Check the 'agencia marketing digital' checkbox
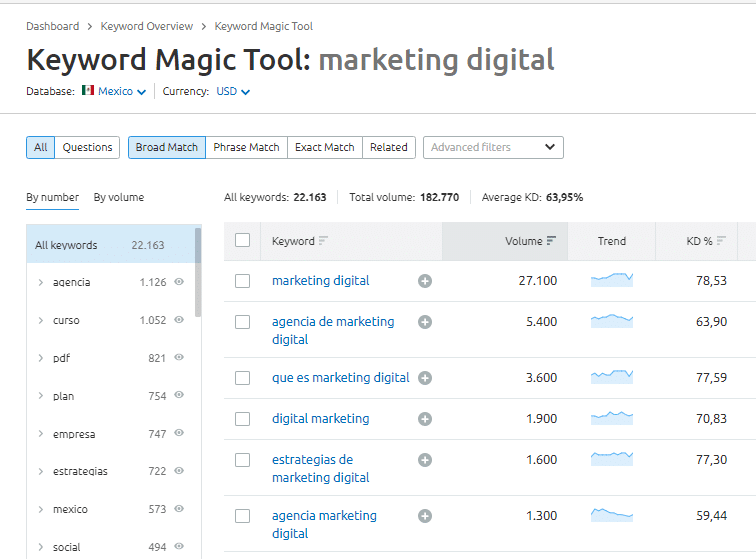The image size is (756, 559). [x=242, y=516]
